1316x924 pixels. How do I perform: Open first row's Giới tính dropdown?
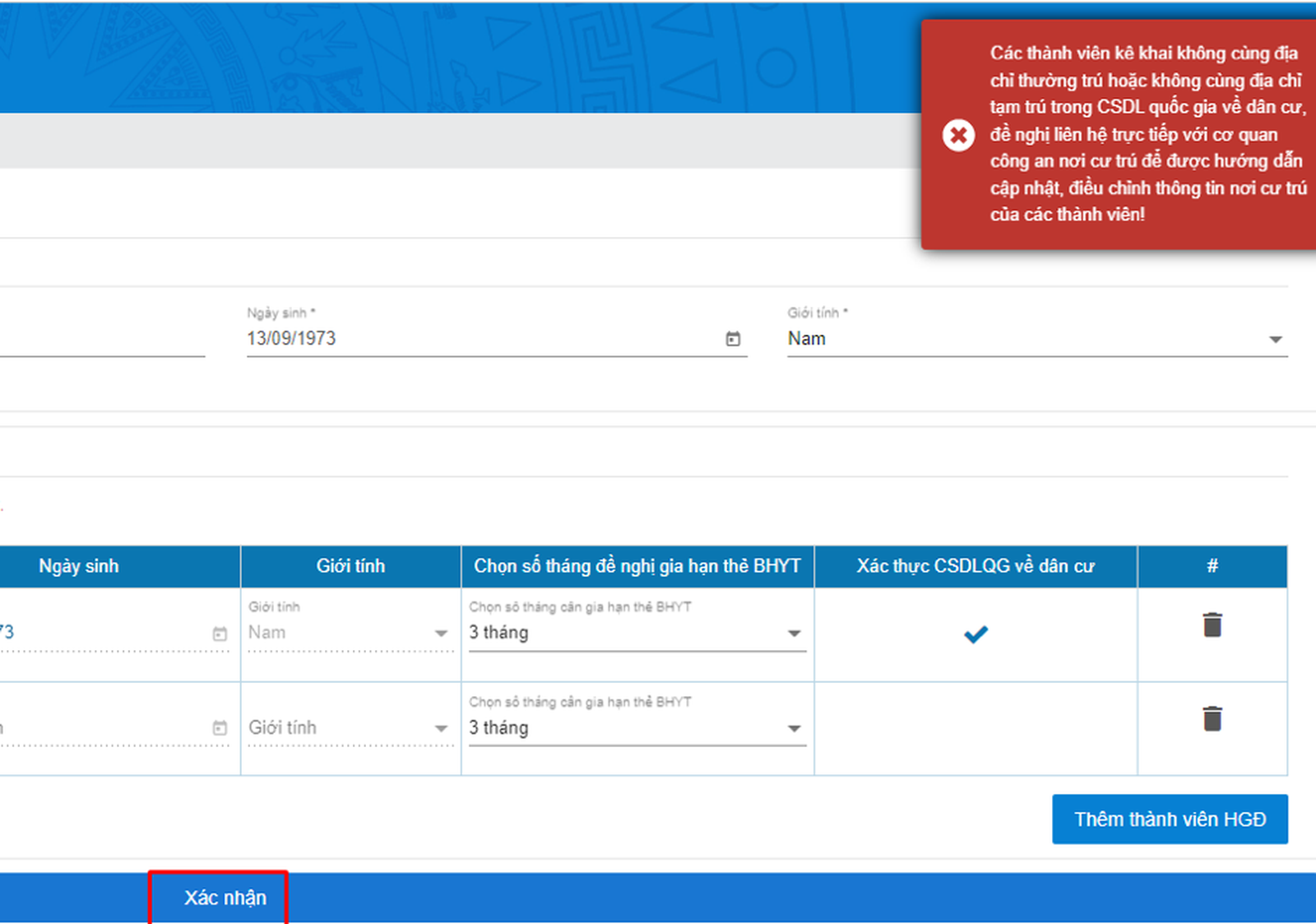click(x=350, y=633)
